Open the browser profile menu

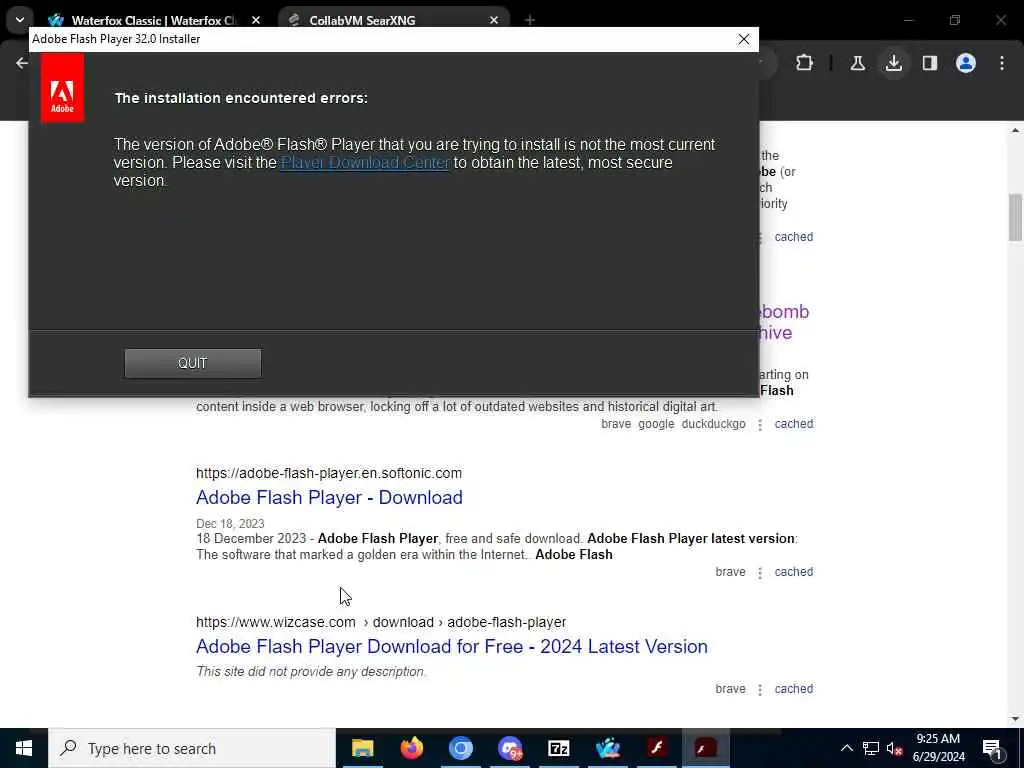(x=966, y=63)
